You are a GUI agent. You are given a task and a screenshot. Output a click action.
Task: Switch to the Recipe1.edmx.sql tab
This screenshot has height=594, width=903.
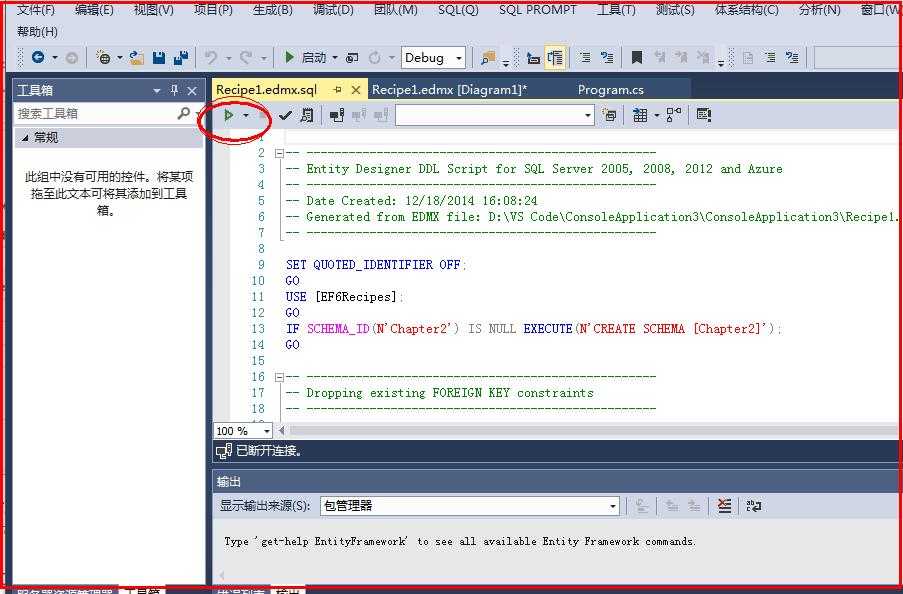pos(266,90)
